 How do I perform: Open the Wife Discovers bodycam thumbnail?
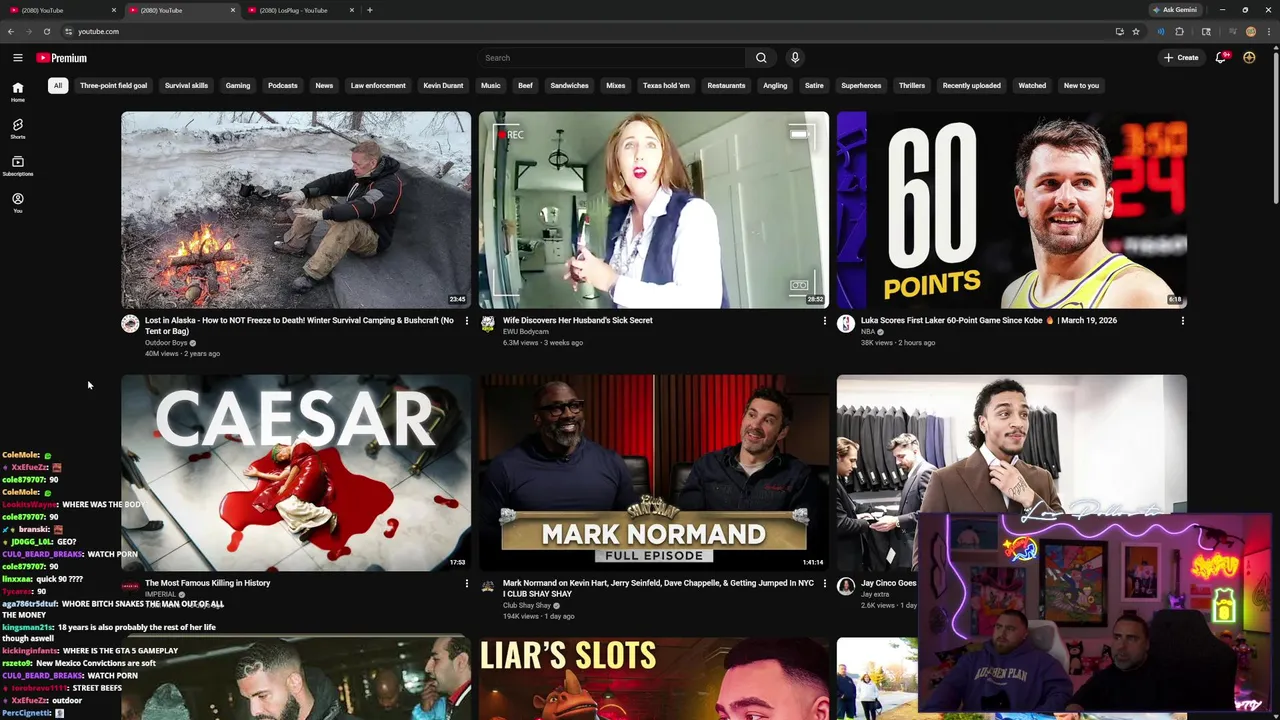point(654,210)
